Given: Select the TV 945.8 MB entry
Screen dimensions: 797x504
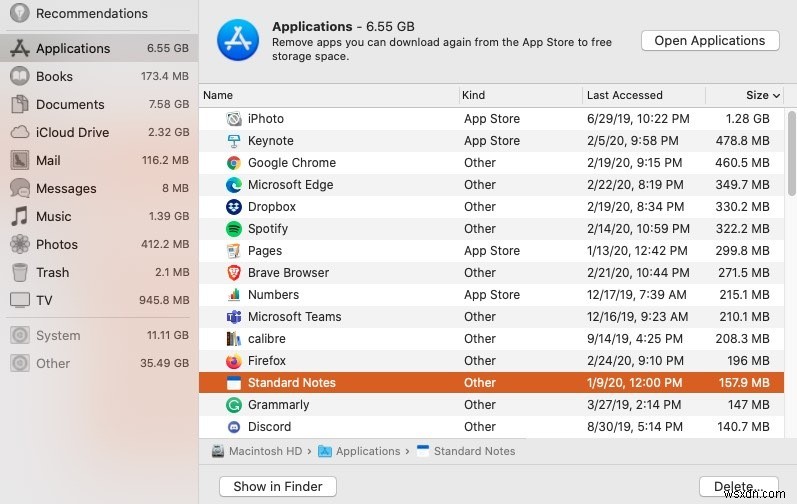Looking at the screenshot, I should tap(99, 300).
